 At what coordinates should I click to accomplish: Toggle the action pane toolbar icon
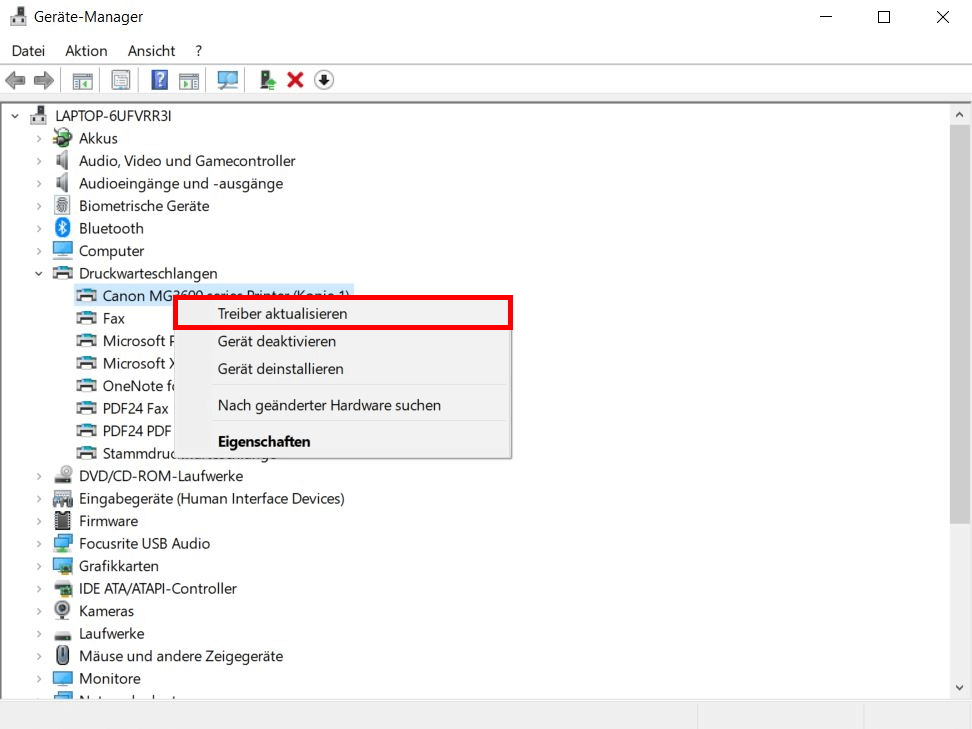189,81
